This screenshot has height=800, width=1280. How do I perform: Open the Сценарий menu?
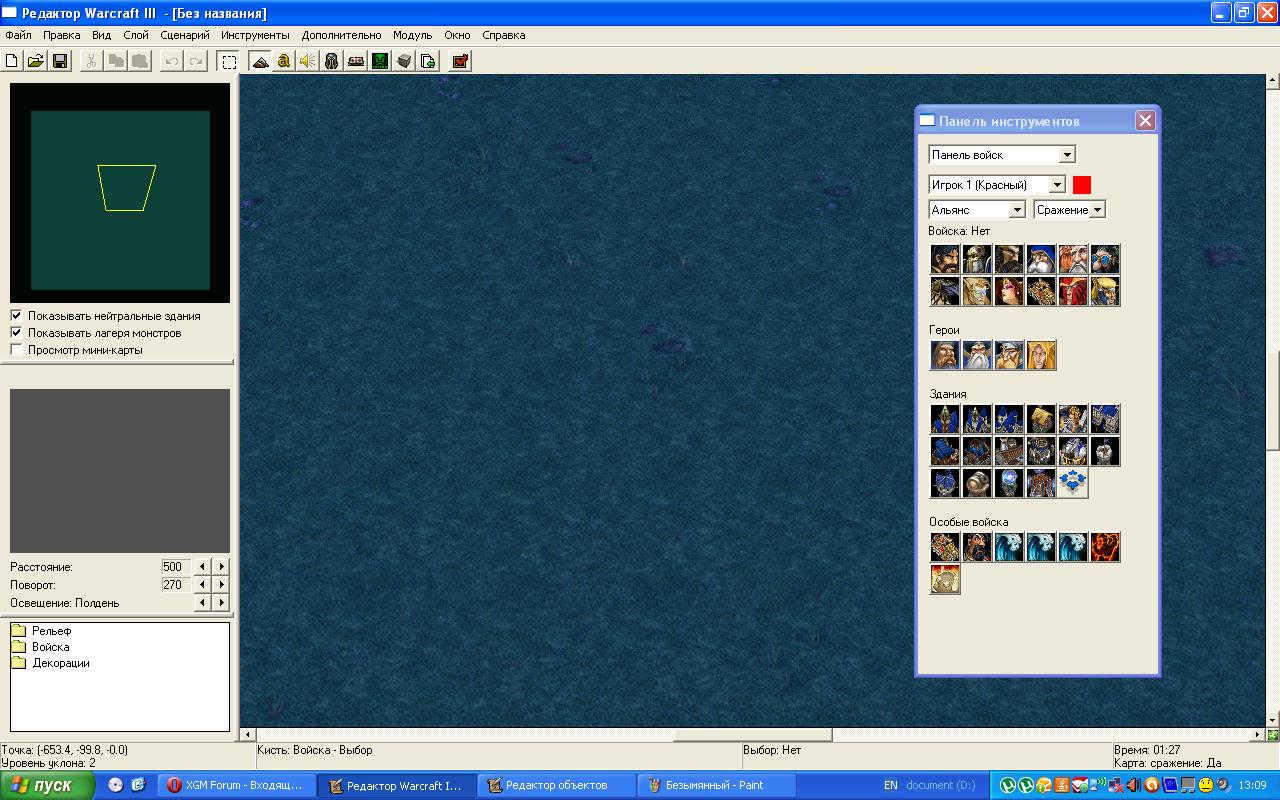[185, 35]
